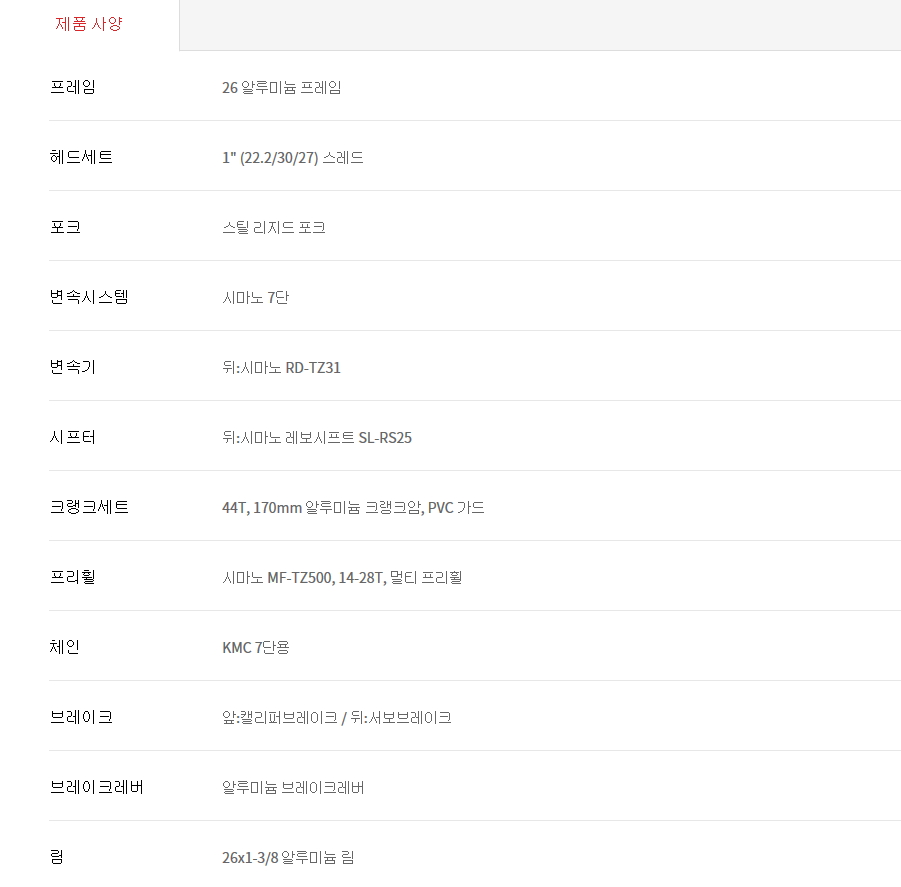
Task: Select the 시마노 7단 value
Action: pyautogui.click(x=255, y=298)
